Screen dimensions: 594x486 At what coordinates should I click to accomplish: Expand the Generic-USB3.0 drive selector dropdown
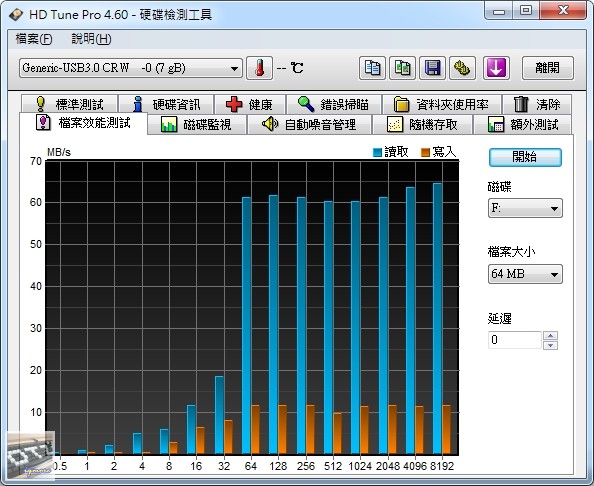pos(131,68)
